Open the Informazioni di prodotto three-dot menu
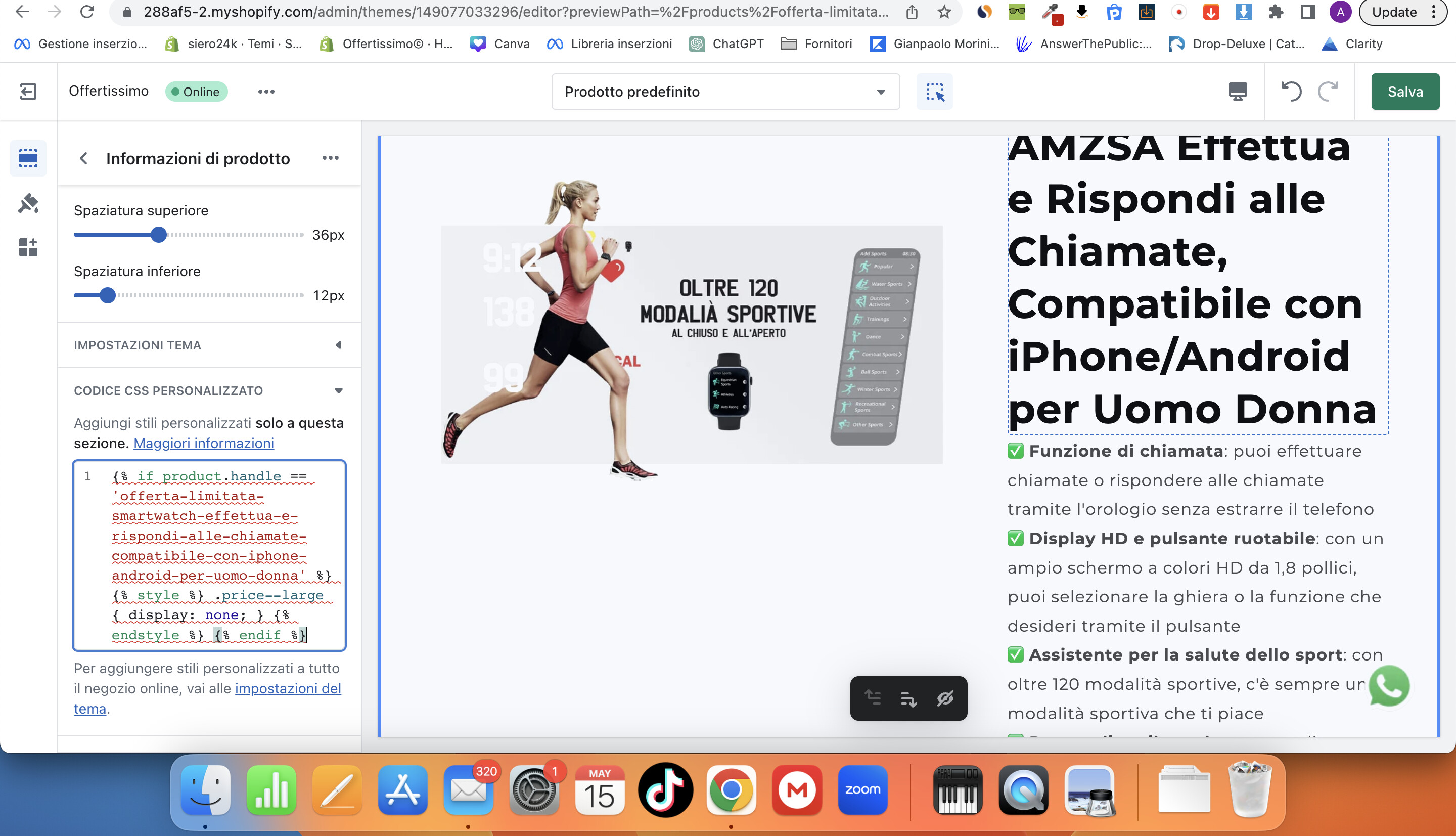Viewport: 1456px width, 836px height. click(330, 158)
